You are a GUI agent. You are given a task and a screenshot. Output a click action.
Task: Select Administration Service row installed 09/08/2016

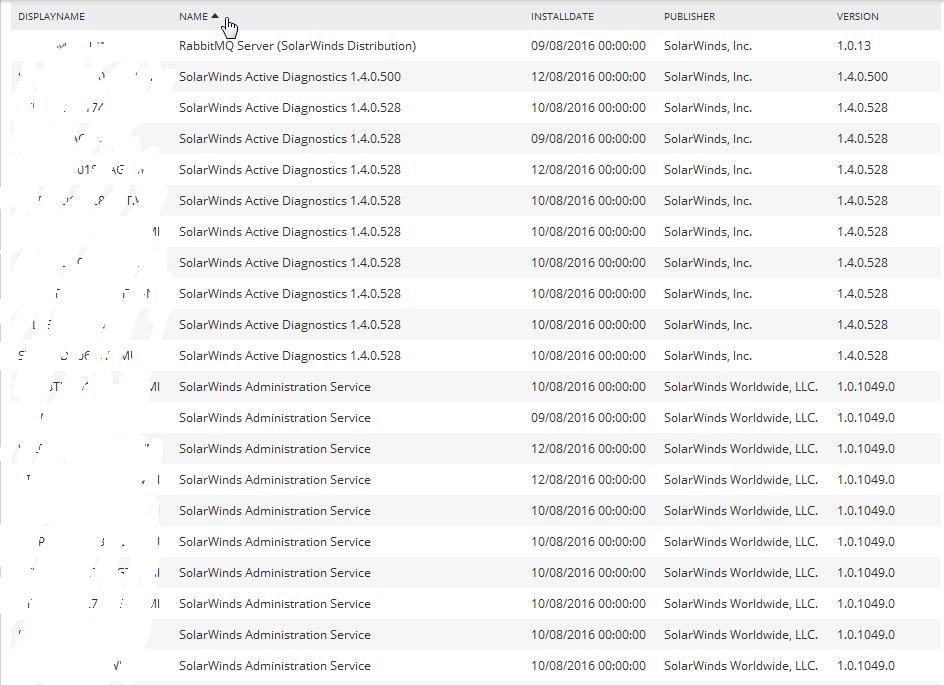coord(275,418)
